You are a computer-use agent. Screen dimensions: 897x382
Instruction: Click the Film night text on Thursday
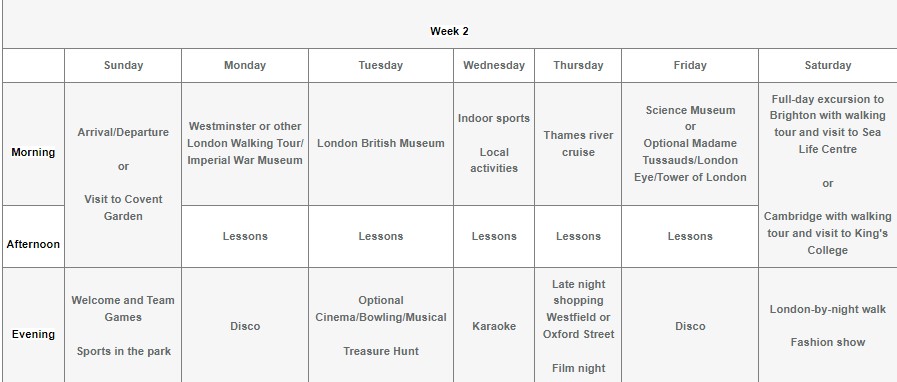click(578, 368)
